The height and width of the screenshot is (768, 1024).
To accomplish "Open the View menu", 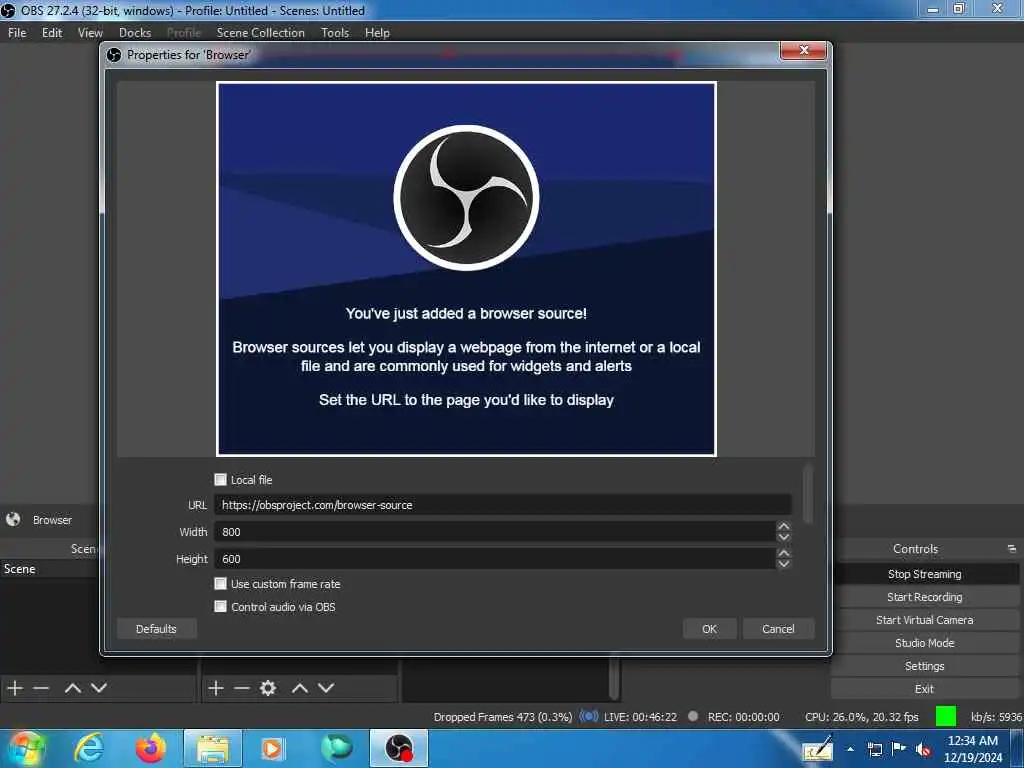I will coord(90,33).
